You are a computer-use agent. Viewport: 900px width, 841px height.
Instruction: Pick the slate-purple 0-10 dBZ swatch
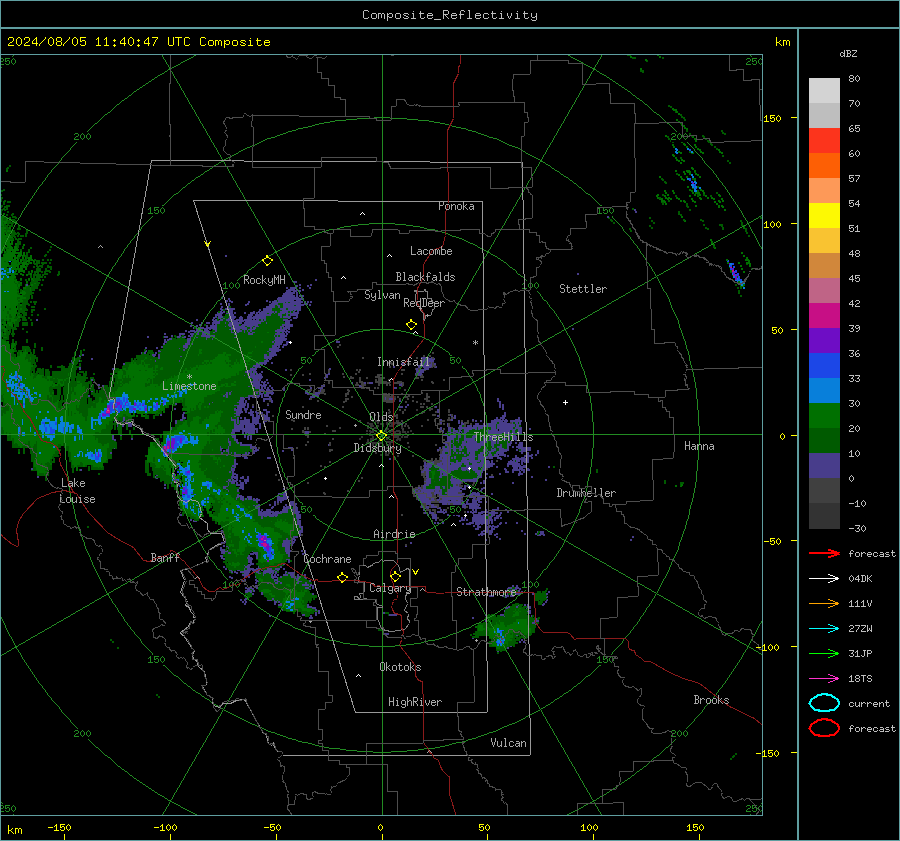[x=824, y=466]
